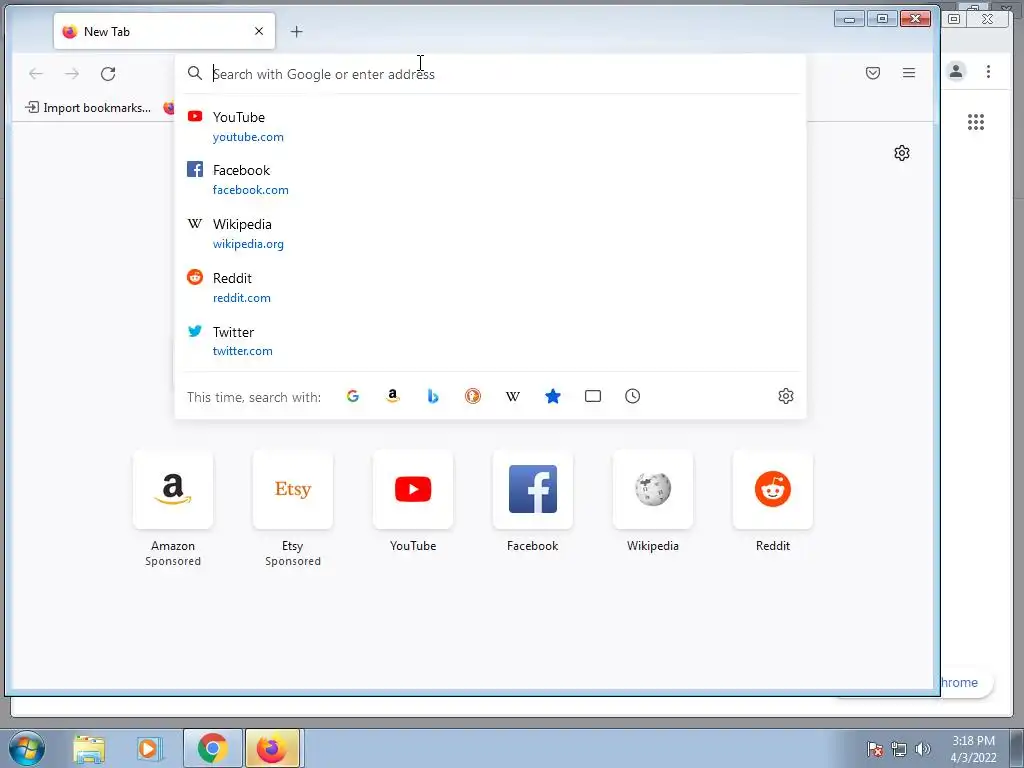This screenshot has width=1024, height=768.
Task: Search history using the clock icon
Action: (x=632, y=396)
